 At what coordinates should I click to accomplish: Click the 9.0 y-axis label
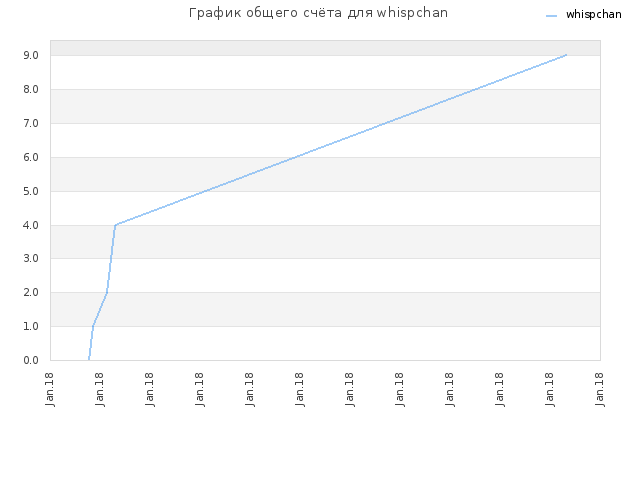click(31, 56)
